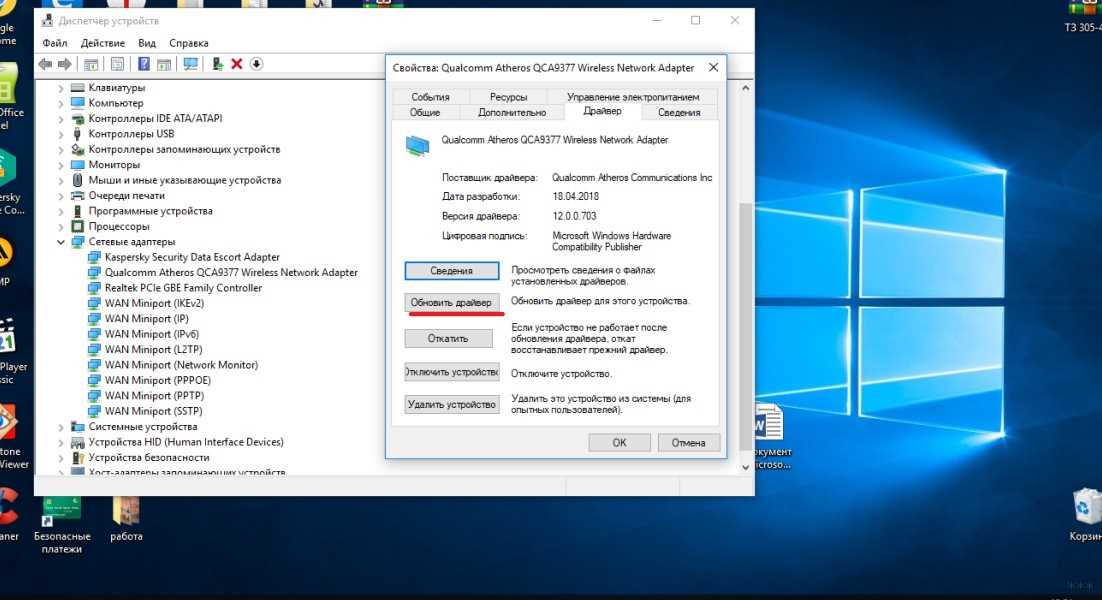Expand the Системные устройства node
Screen dimensions: 1102x600
[x=60, y=427]
